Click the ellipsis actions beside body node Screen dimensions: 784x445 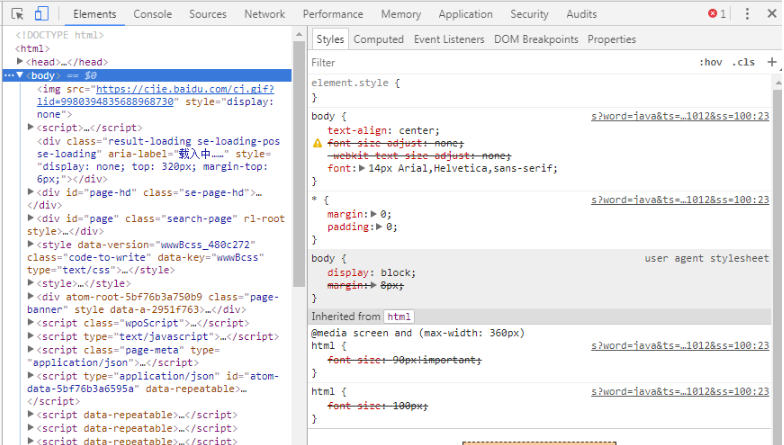pos(9,76)
